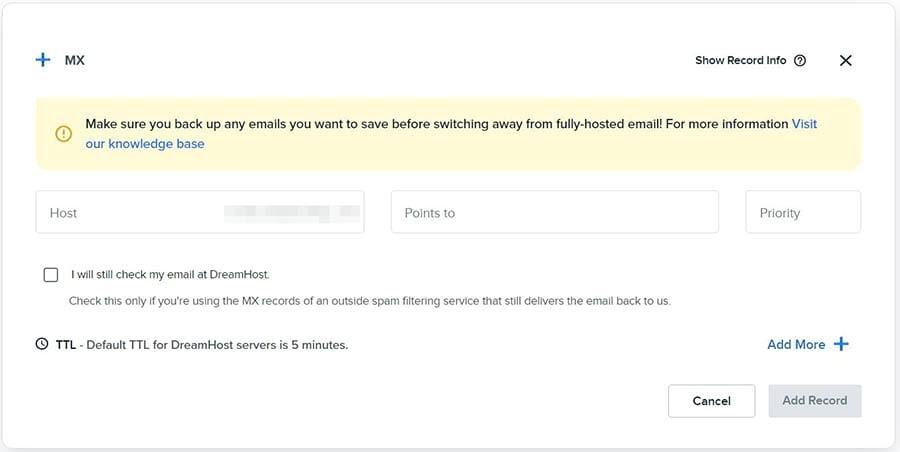The width and height of the screenshot is (900, 452).
Task: Open the 'Visit our knowledge base' link
Action: [145, 144]
